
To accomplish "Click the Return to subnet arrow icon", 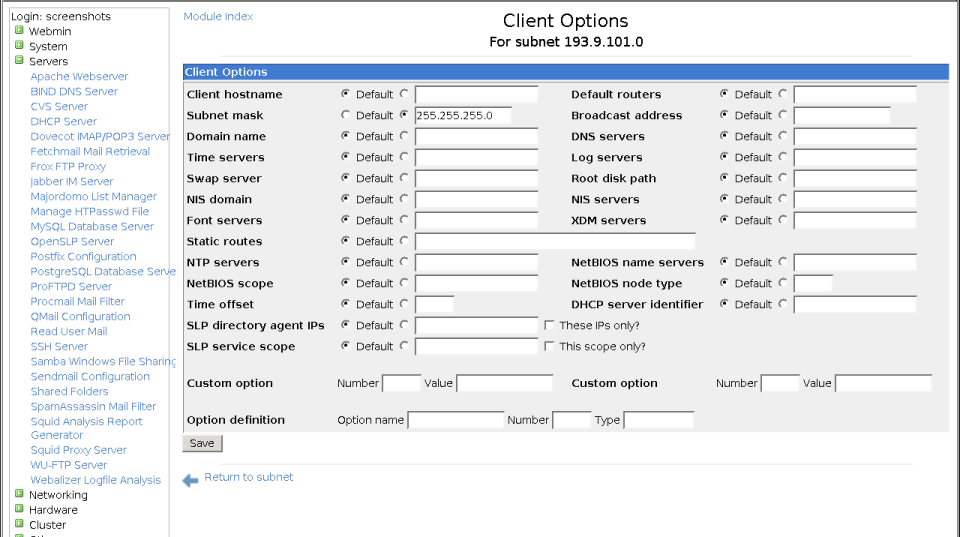I will 190,481.
